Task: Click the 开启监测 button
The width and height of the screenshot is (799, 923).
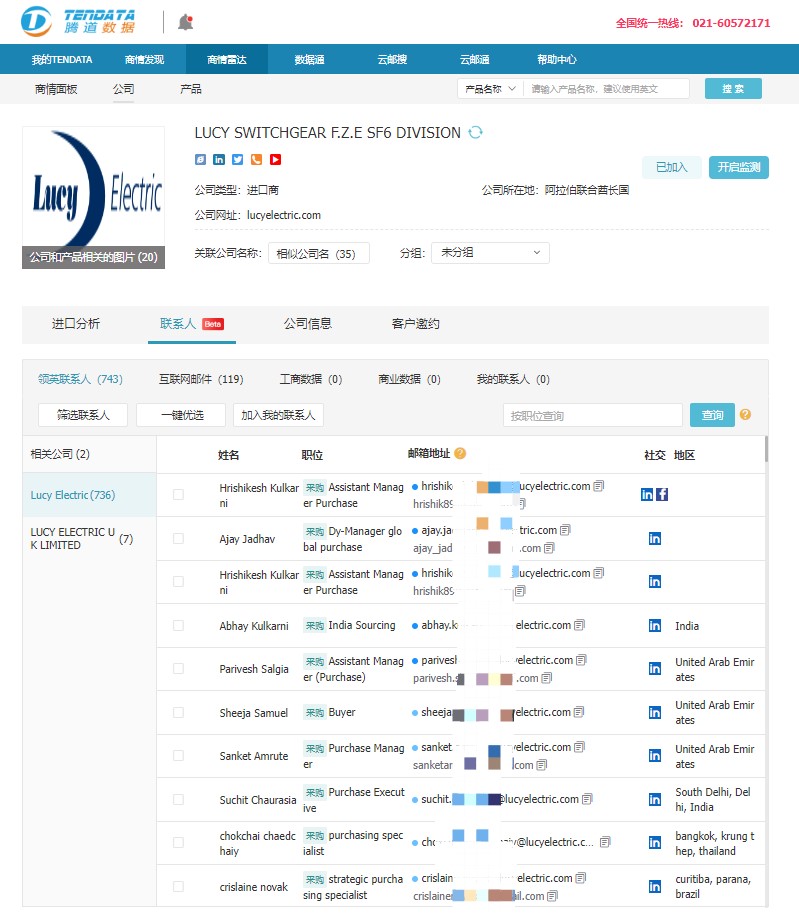Action: pos(738,167)
